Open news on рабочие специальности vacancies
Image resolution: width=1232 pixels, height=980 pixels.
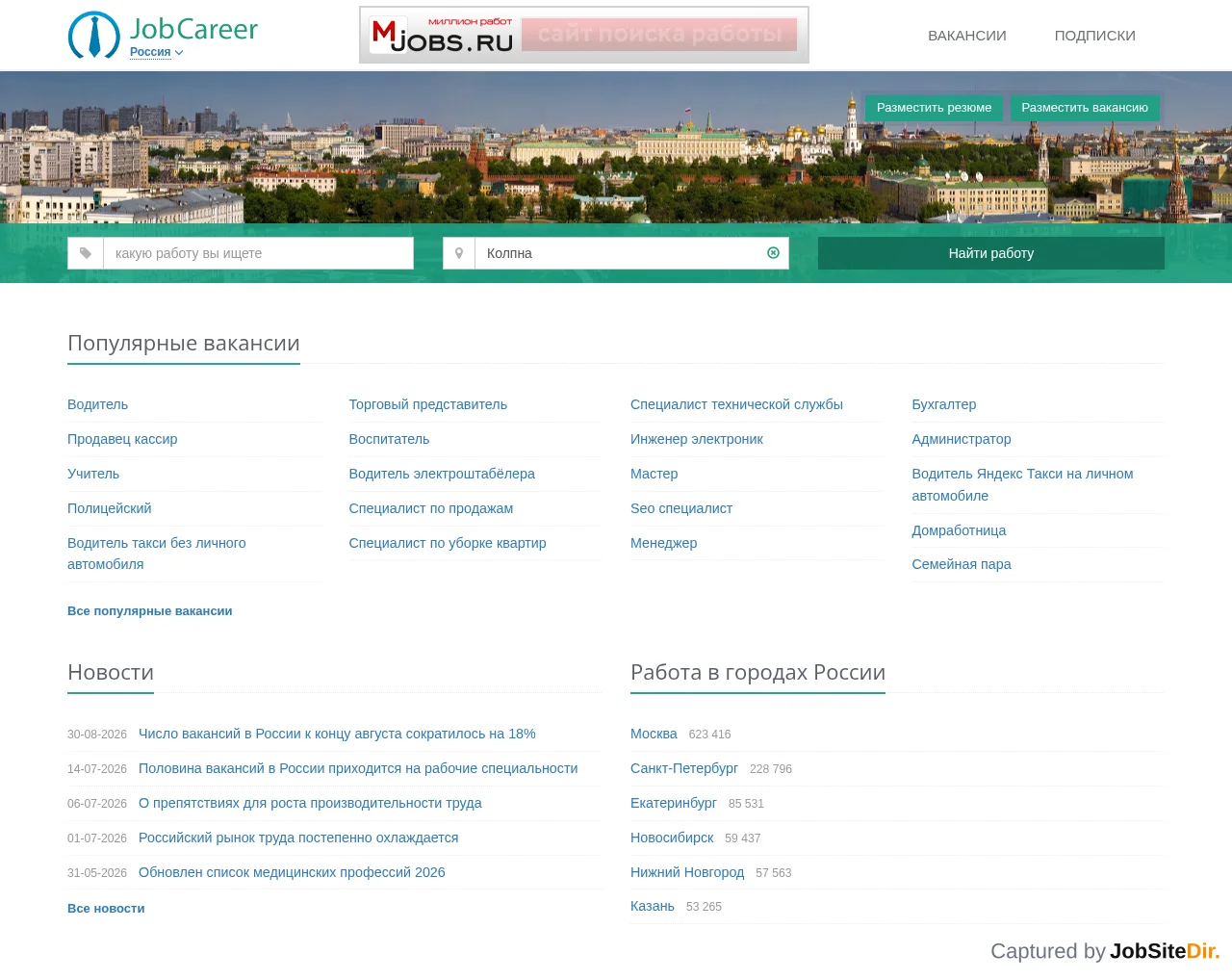coord(358,768)
